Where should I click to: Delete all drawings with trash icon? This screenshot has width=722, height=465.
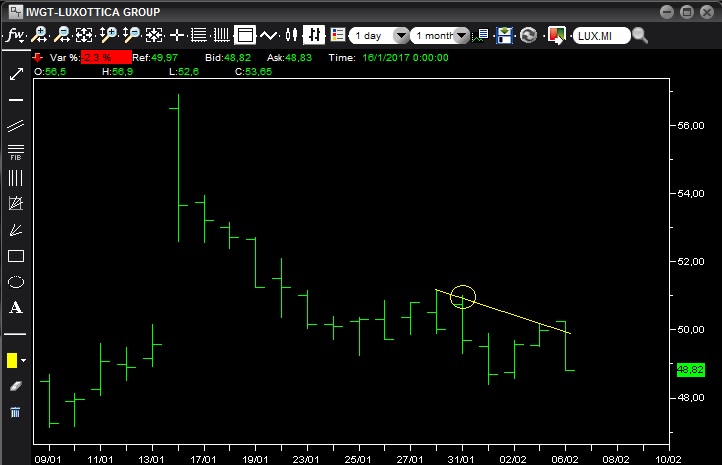pos(15,412)
